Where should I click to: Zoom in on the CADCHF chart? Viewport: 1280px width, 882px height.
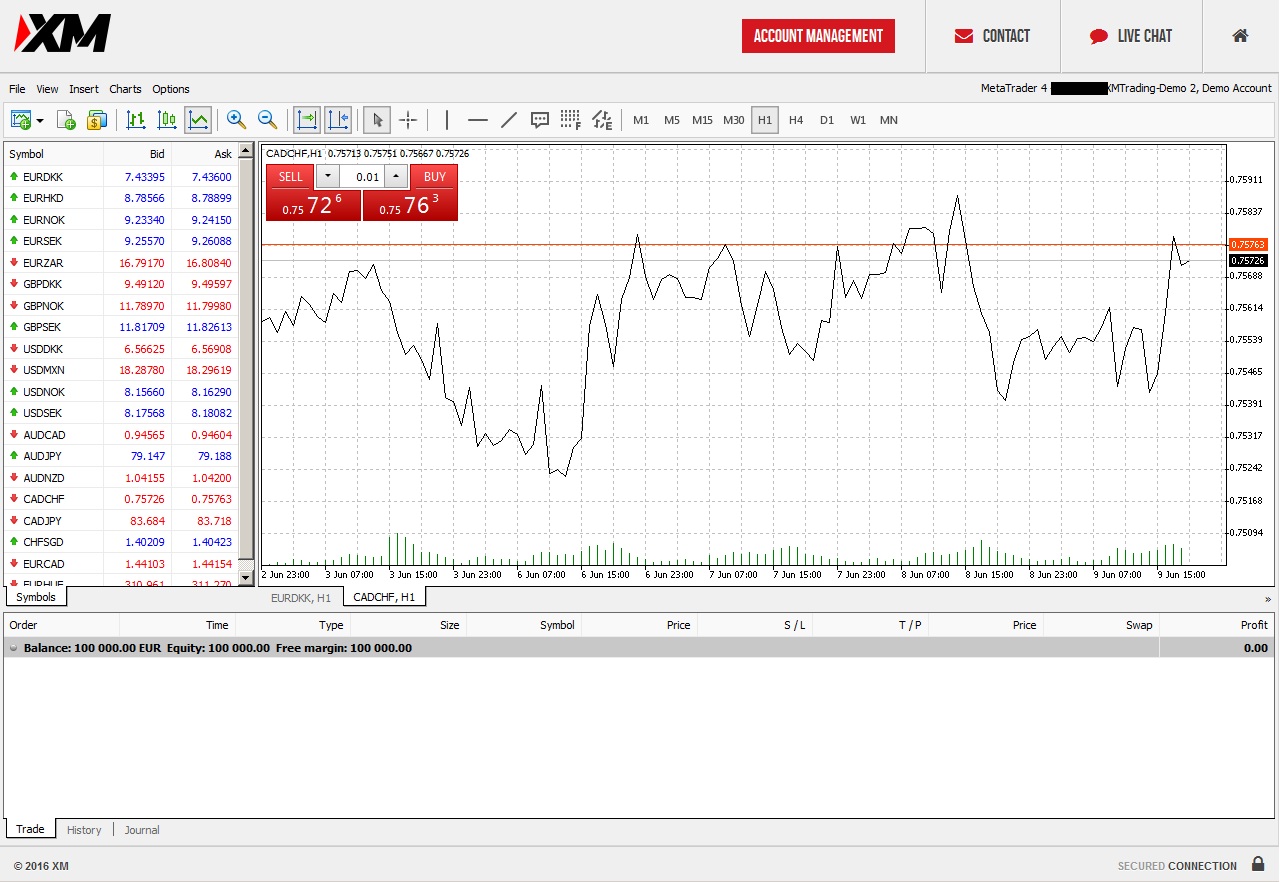236,119
